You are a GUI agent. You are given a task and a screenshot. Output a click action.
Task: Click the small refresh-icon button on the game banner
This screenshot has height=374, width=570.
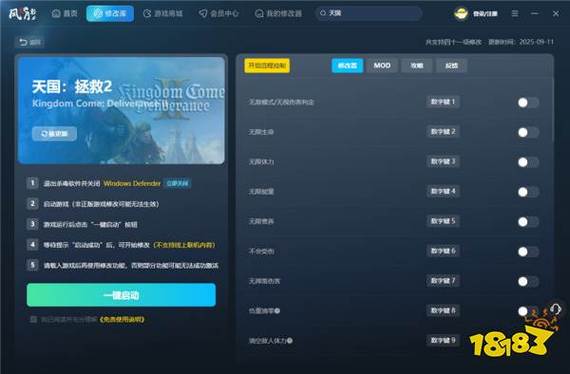[x=55, y=134]
